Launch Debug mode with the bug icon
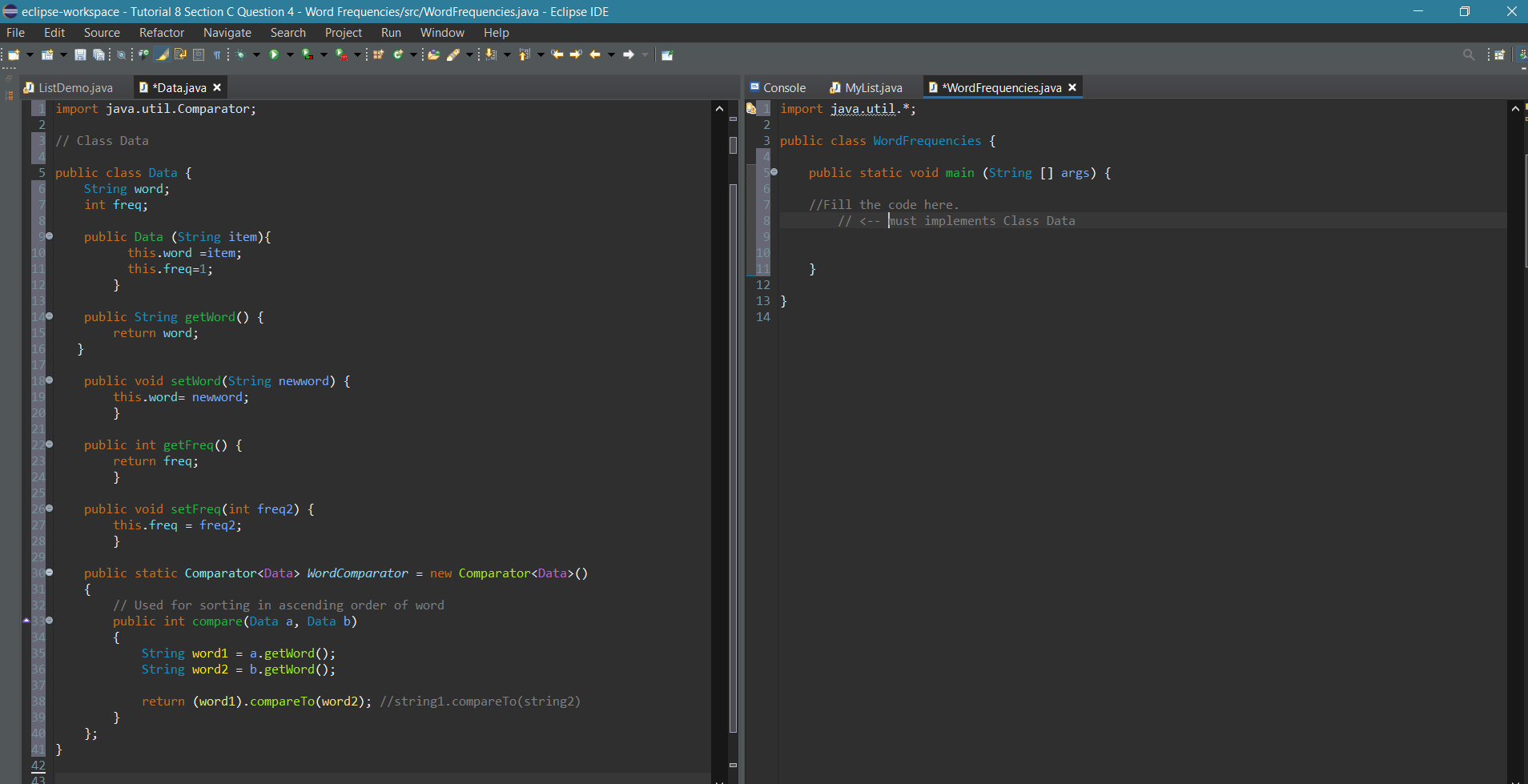 tap(241, 54)
